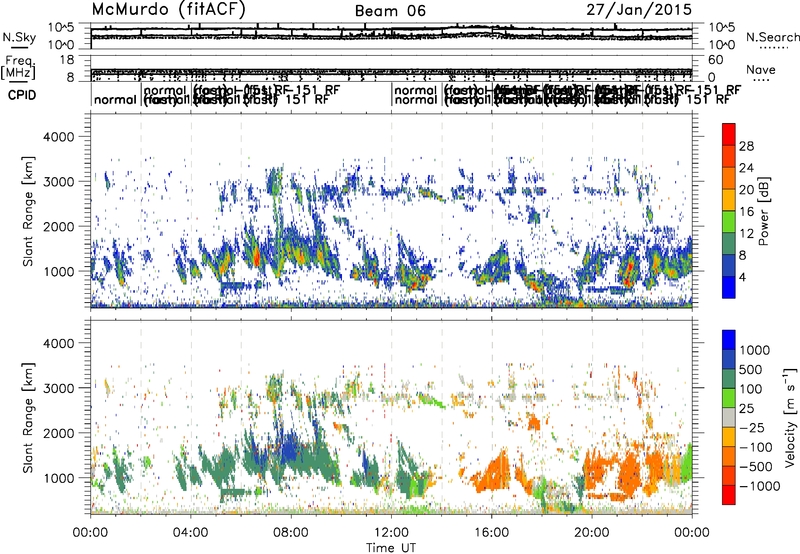Click the 16:00 time tick label

tap(491, 533)
